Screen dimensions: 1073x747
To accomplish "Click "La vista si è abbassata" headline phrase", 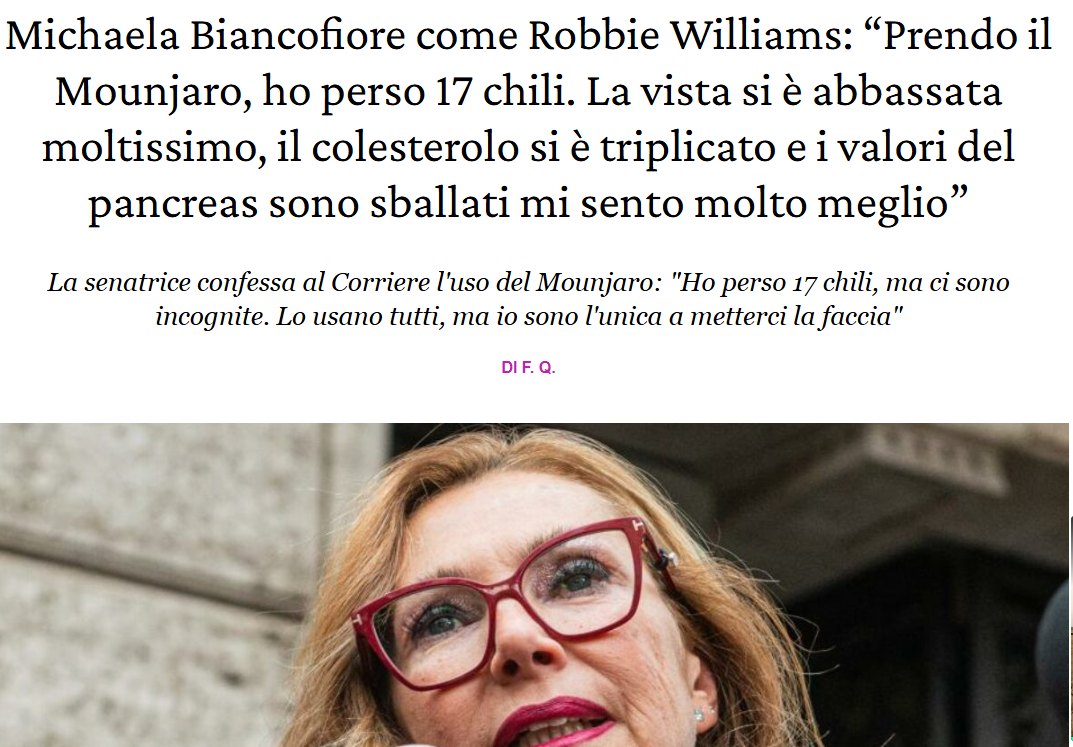I will (794, 92).
